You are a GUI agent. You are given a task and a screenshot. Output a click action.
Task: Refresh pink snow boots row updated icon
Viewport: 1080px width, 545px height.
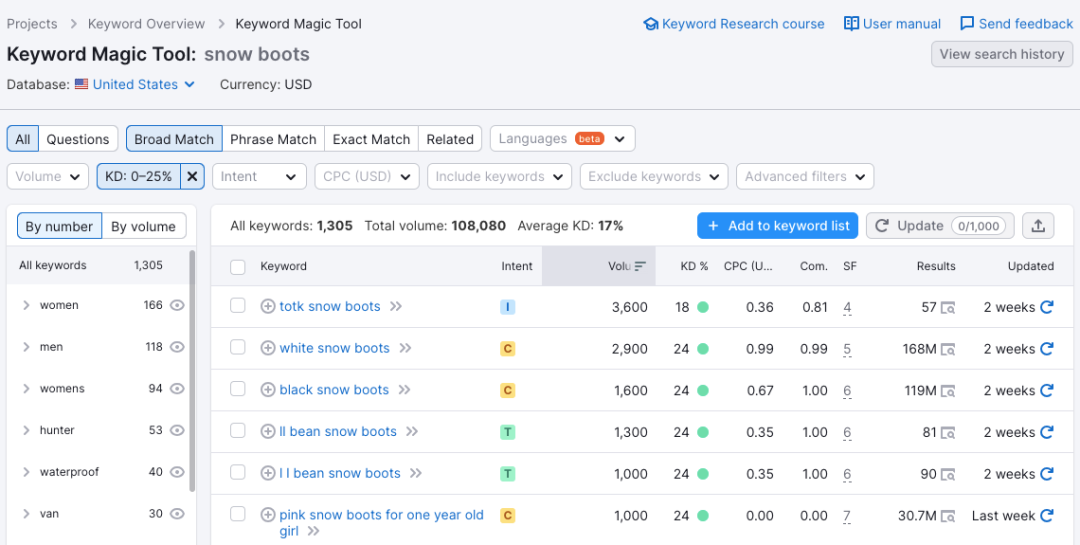(x=1046, y=515)
